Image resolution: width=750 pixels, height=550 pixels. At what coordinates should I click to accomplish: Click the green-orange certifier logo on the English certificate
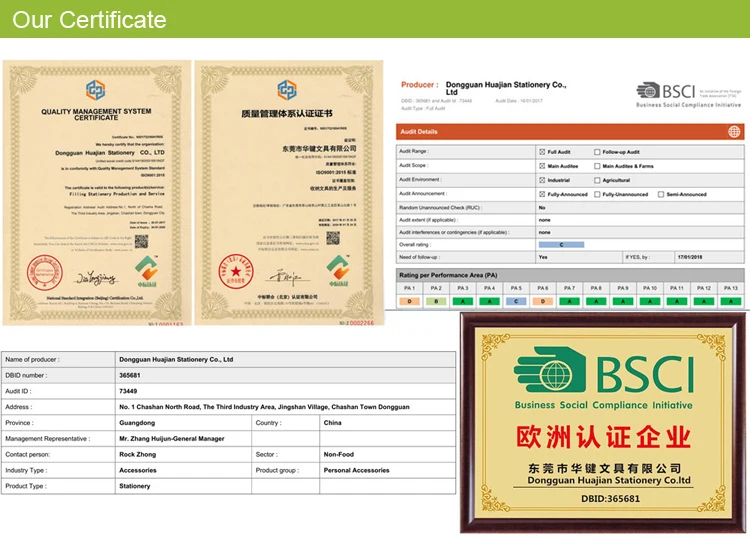coord(146,271)
